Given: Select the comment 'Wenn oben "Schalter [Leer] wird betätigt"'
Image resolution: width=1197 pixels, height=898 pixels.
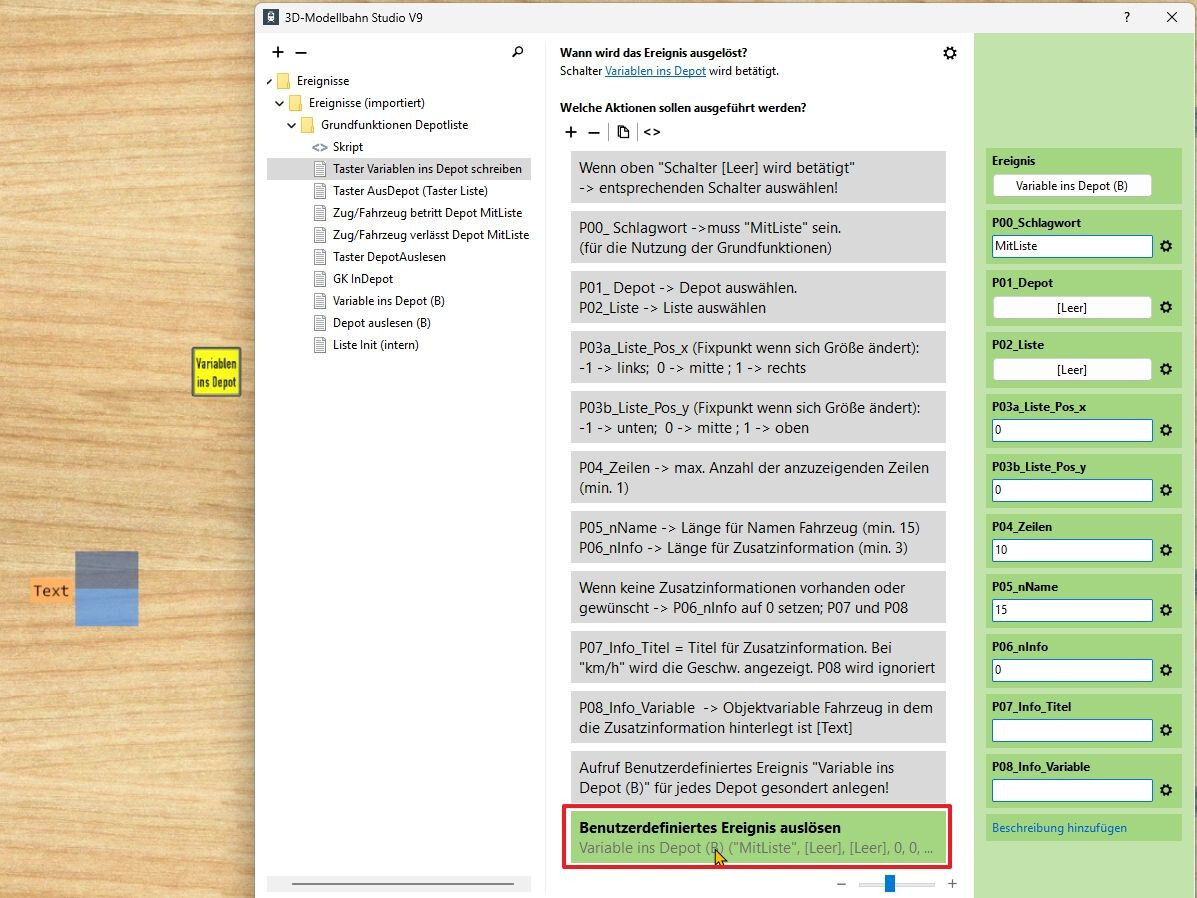Looking at the screenshot, I should (757, 177).
